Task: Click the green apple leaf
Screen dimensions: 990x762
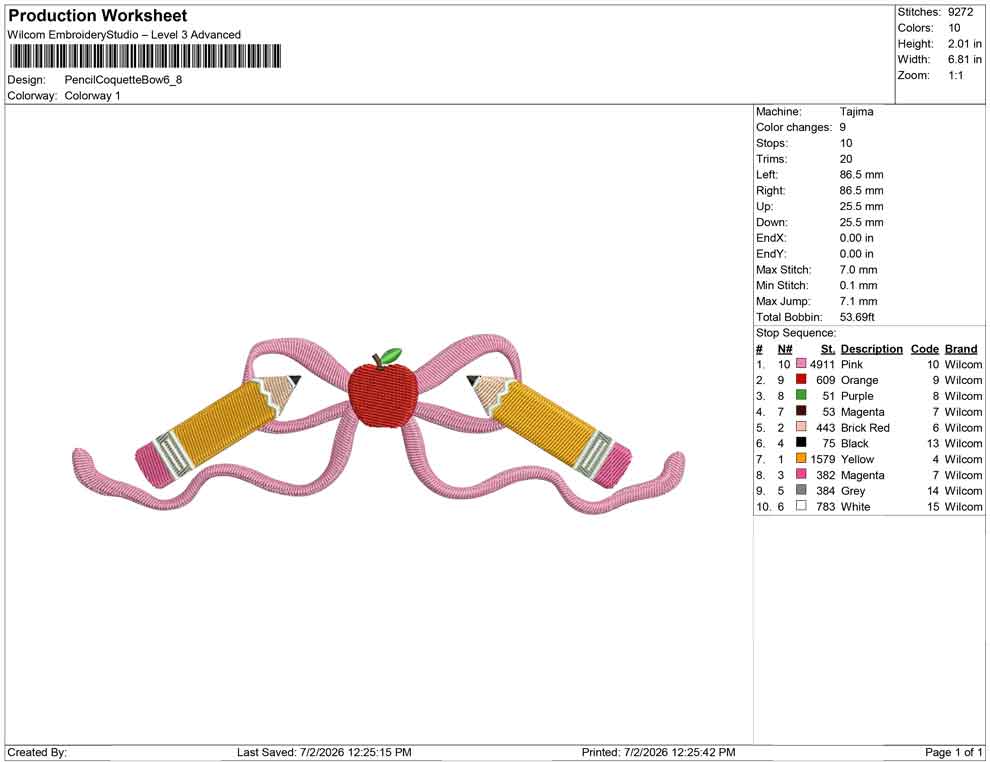Action: [390, 355]
